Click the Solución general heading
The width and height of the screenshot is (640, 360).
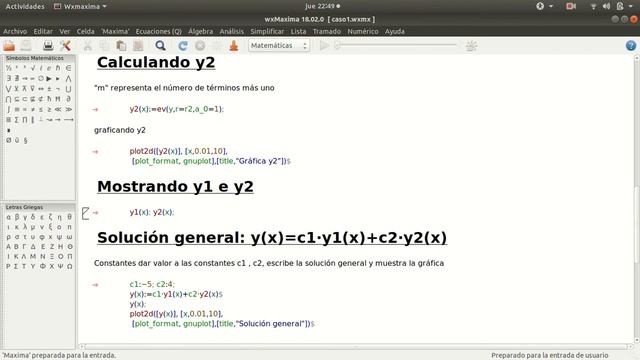point(272,238)
